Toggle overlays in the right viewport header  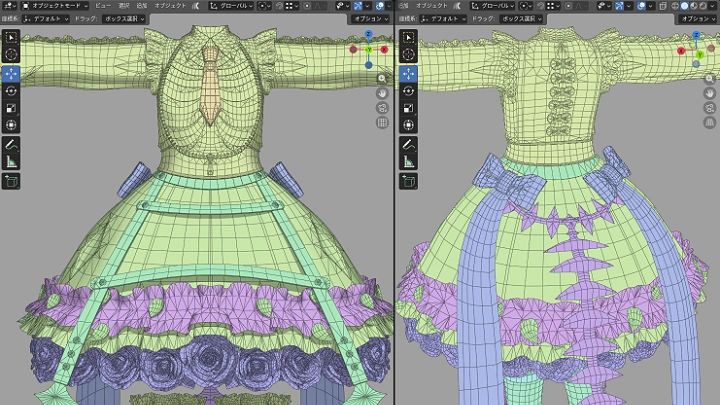point(641,6)
